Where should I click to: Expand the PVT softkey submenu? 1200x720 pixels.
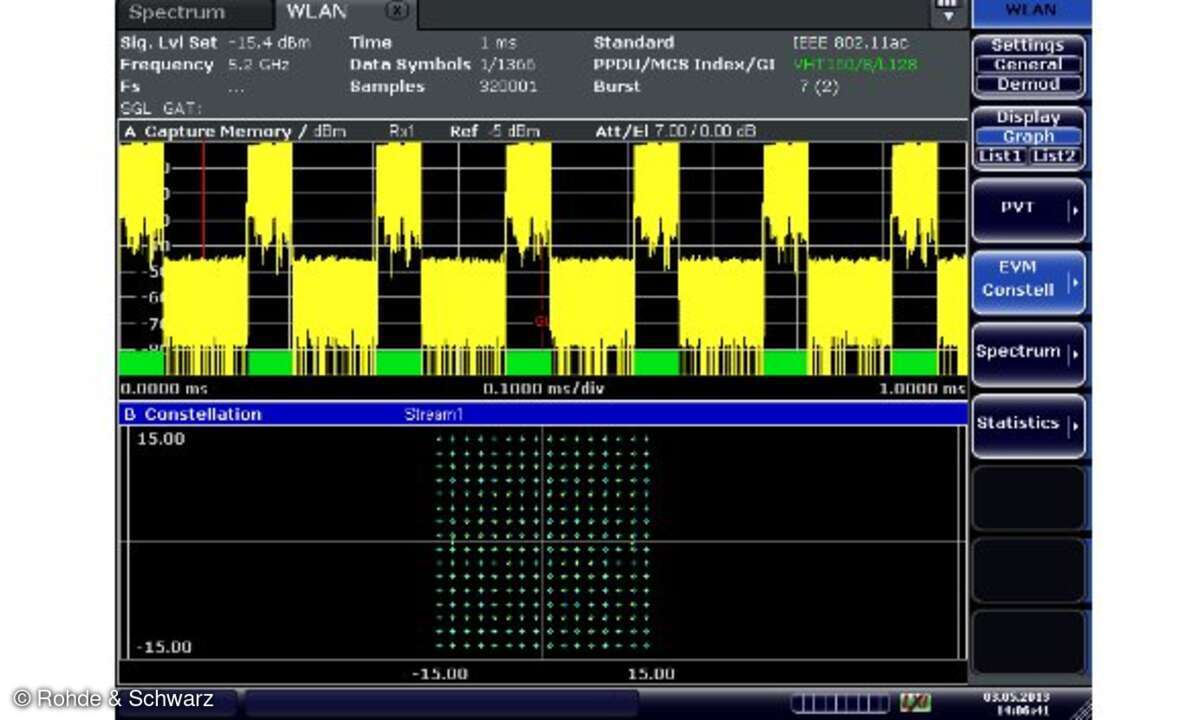point(1028,210)
